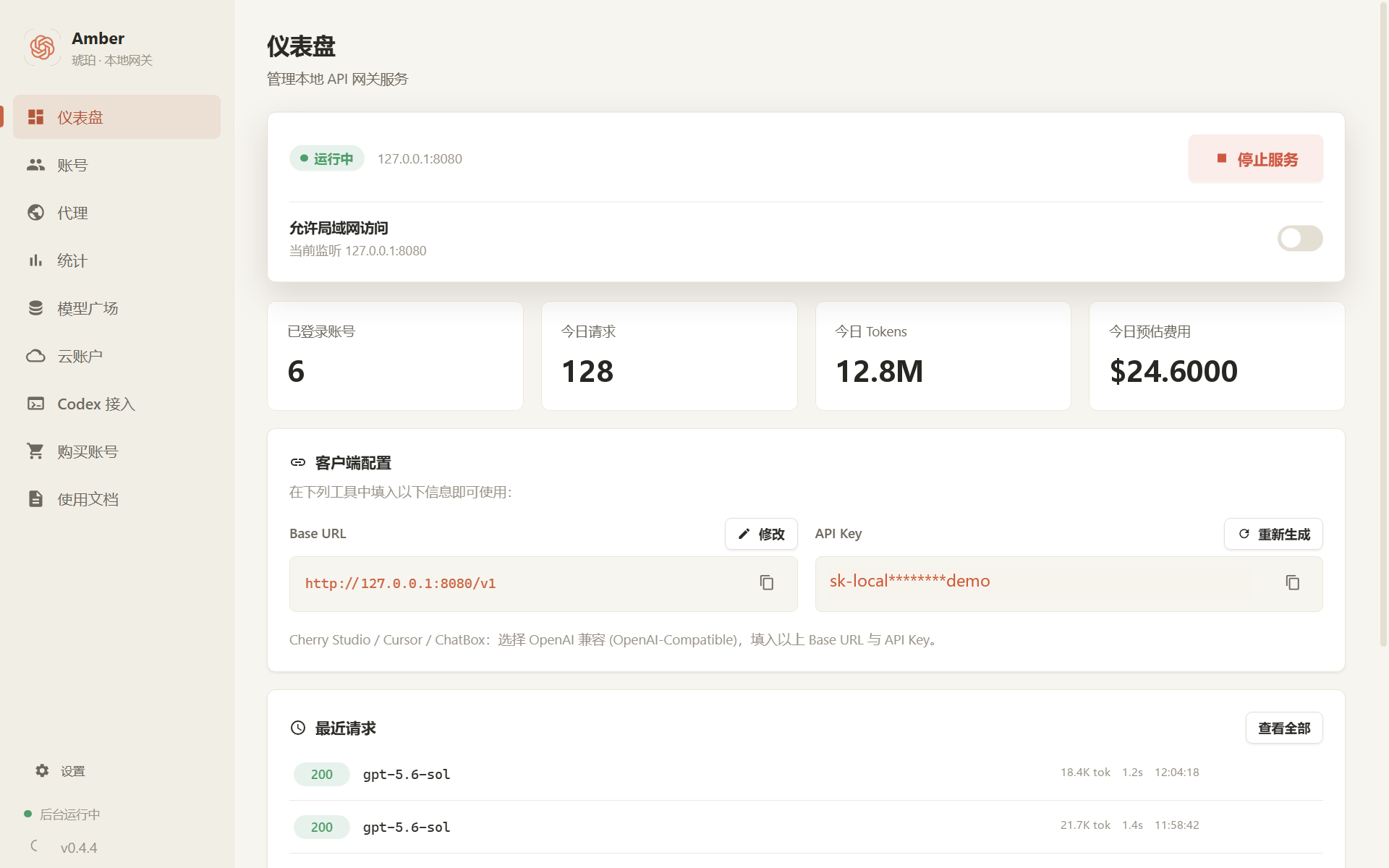Click 查看全部 recent requests button

click(x=1284, y=728)
